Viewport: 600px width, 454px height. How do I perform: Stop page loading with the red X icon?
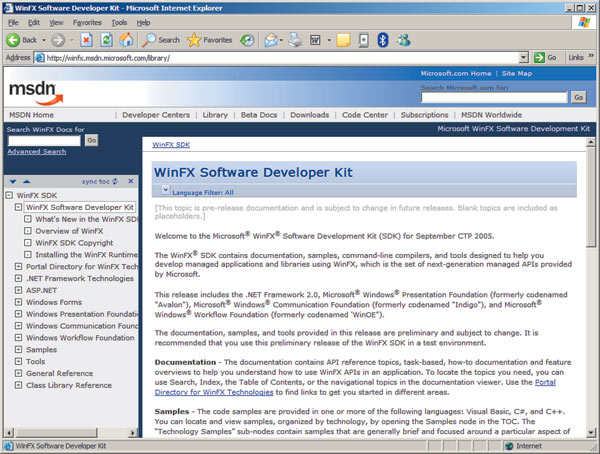(x=86, y=40)
